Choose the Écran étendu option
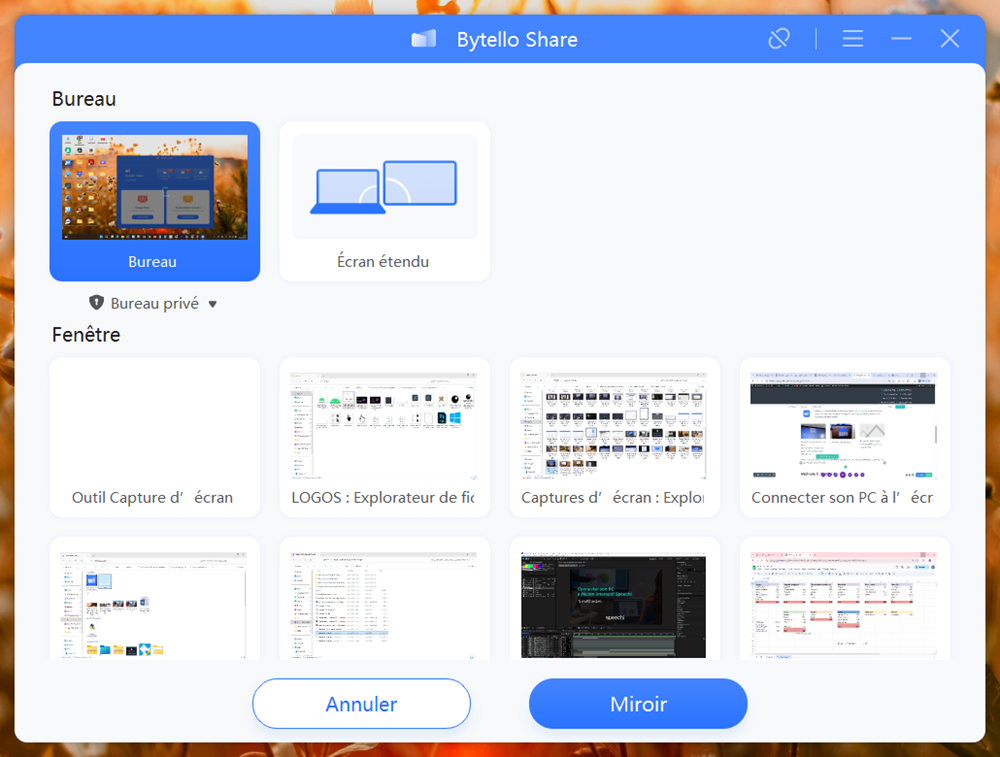The image size is (1000, 757). 384,262
